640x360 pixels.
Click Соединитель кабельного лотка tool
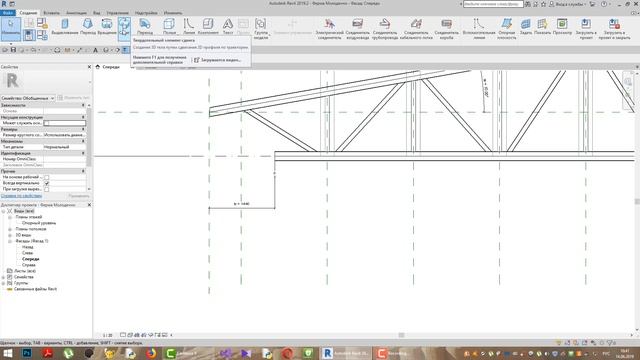[x=416, y=29]
